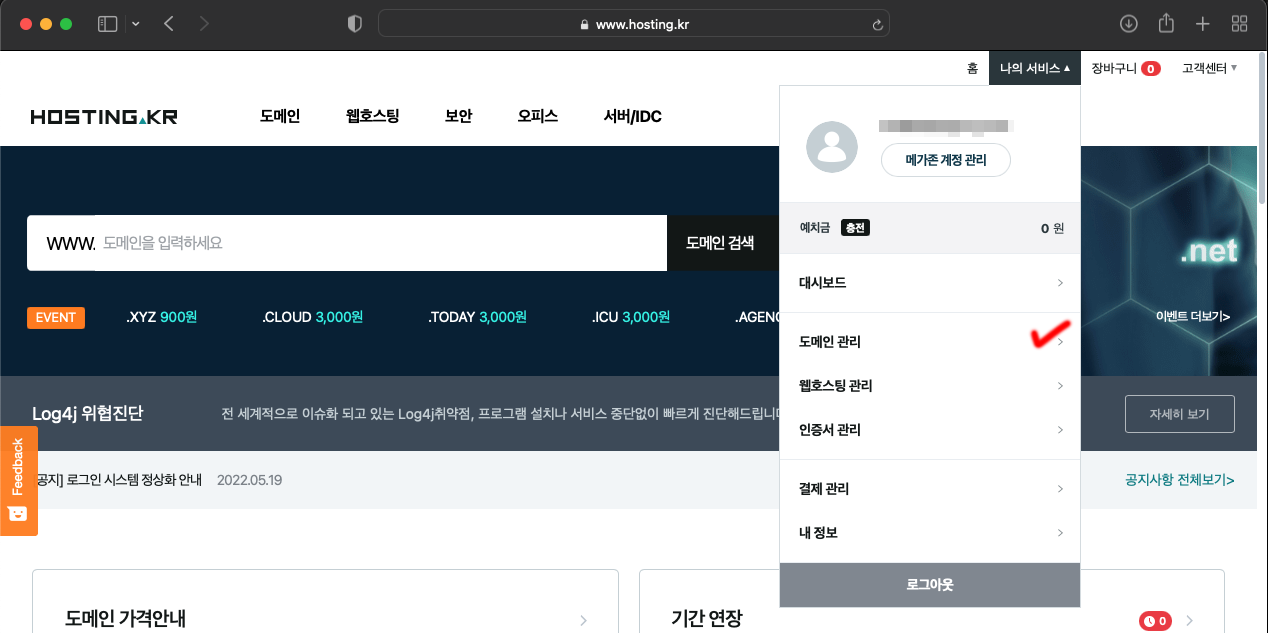The height and width of the screenshot is (633, 1268).
Task: Click the privacy shield icon
Action: pyautogui.click(x=354, y=24)
